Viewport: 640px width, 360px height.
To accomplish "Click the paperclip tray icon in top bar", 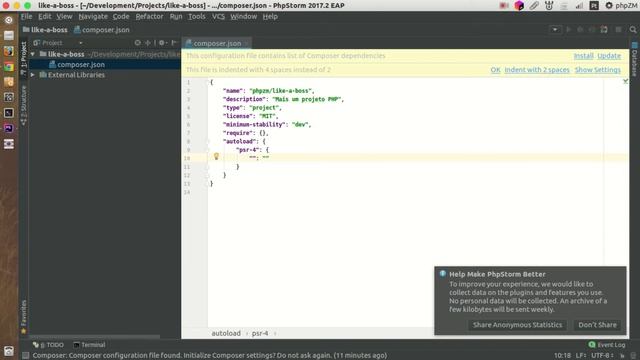I will point(534,5).
